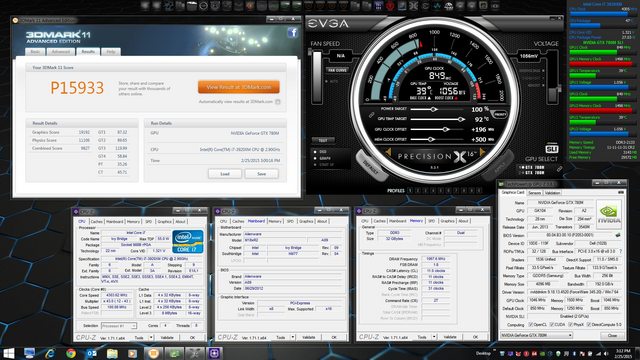Viewport: 640px width, 360px height.
Task: Open Tools dropdown arrow in CPU-Z Mainboard window
Action: coord(293,338)
